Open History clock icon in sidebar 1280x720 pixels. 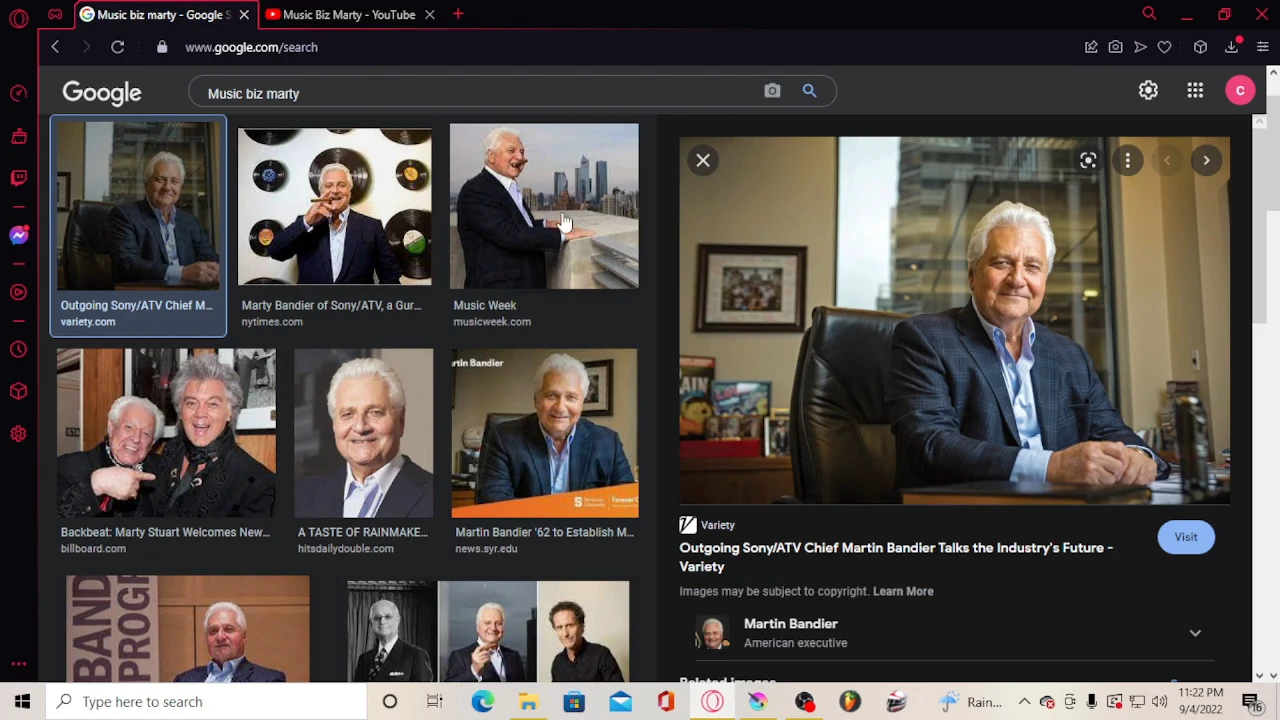(18, 350)
